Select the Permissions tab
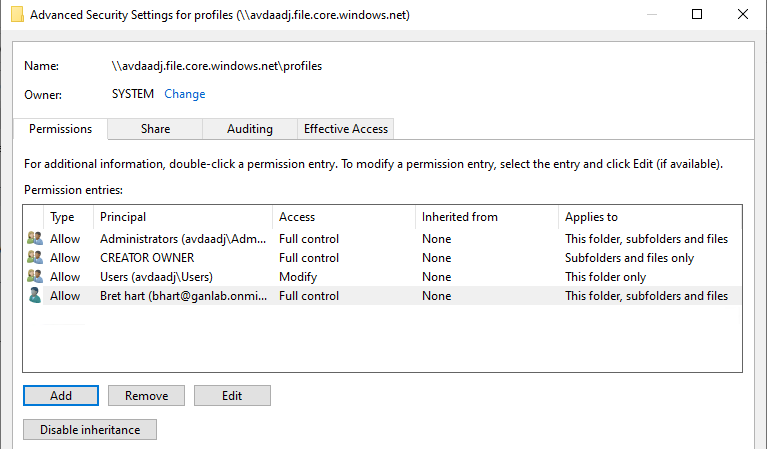Viewport: 767px width, 449px height. point(60,129)
